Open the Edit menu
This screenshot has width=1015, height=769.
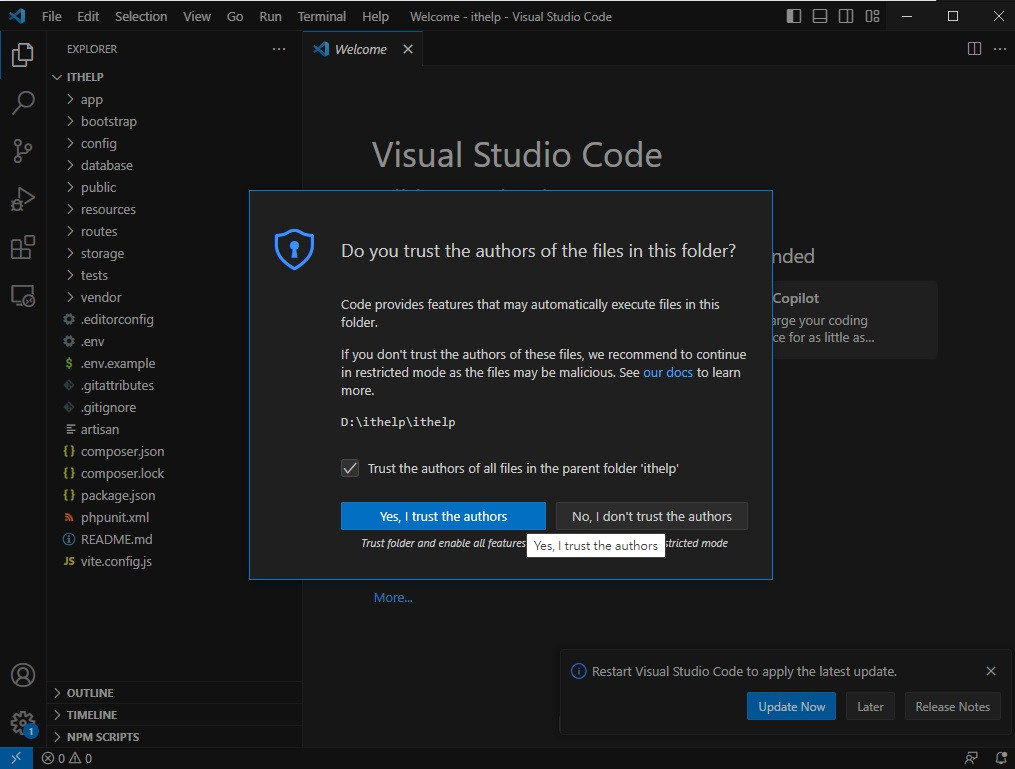[88, 16]
